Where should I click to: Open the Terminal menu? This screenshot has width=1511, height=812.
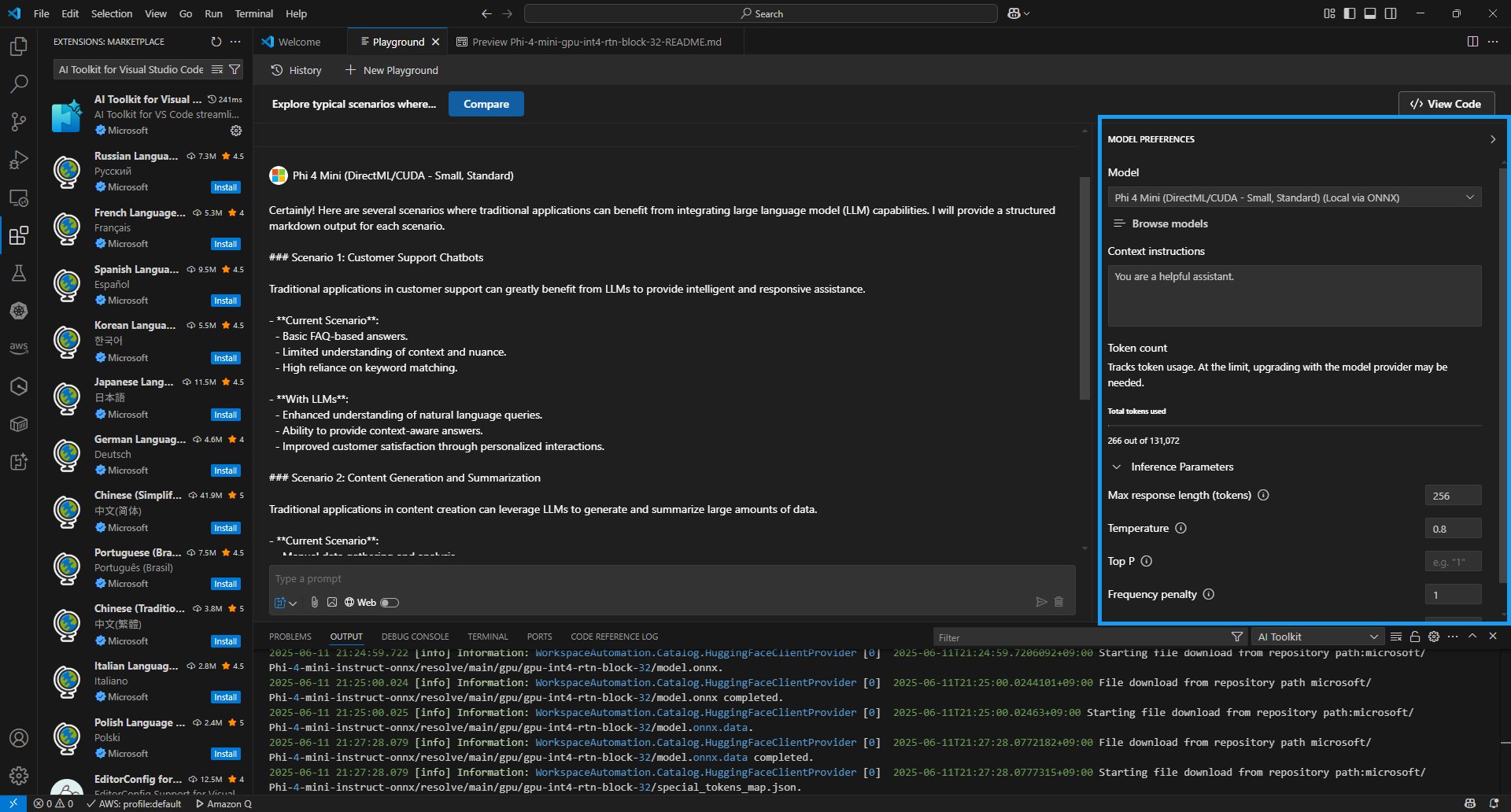[x=253, y=13]
